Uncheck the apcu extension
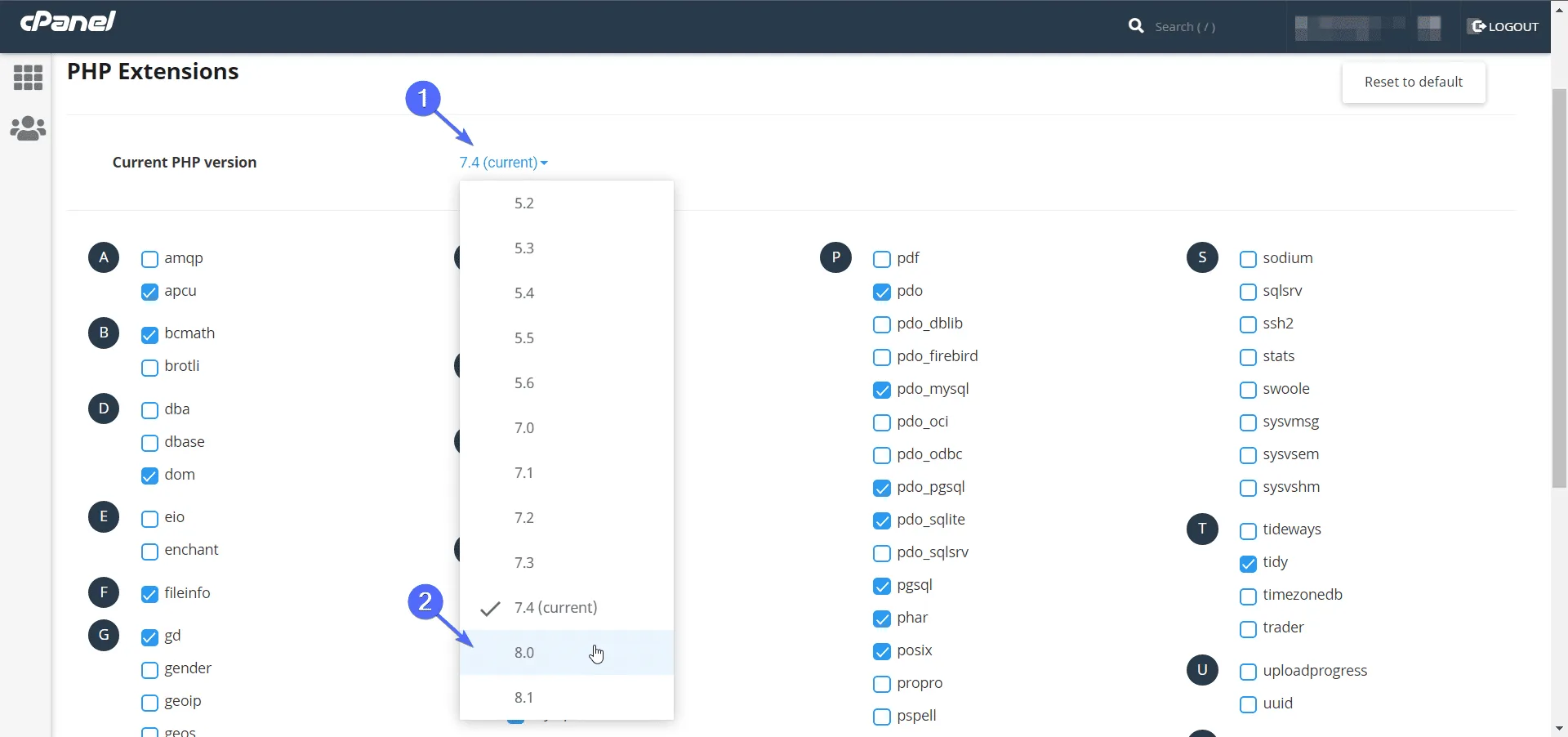Image resolution: width=1568 pixels, height=737 pixels. [149, 292]
